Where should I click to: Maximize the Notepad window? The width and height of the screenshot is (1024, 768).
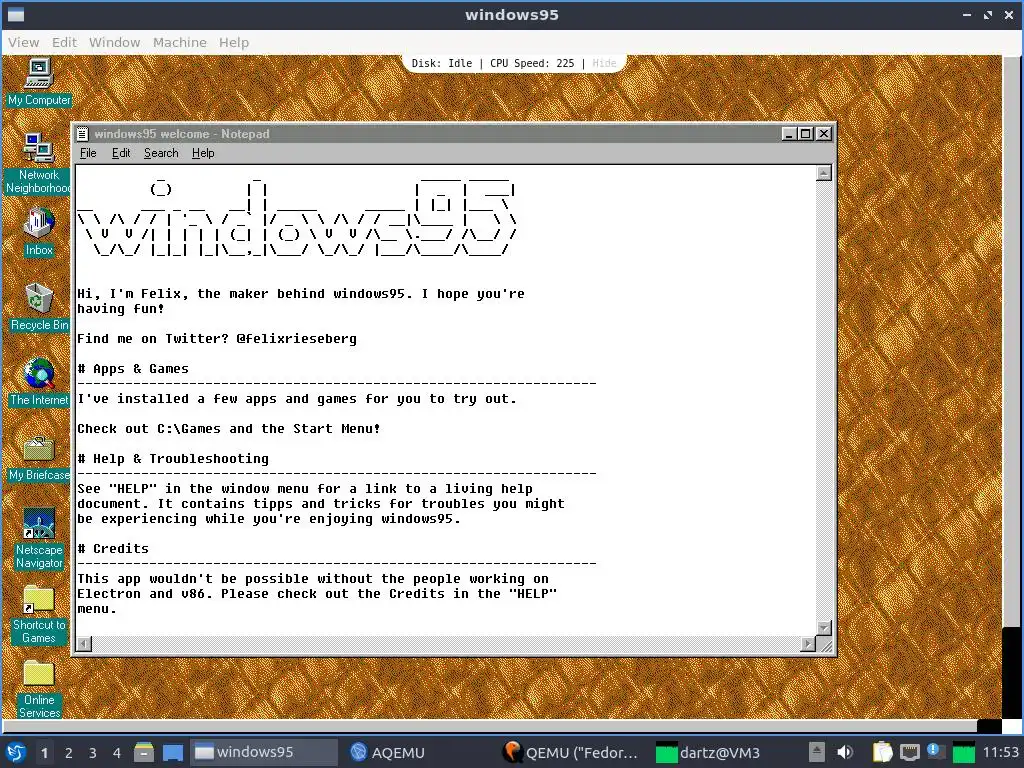point(807,134)
